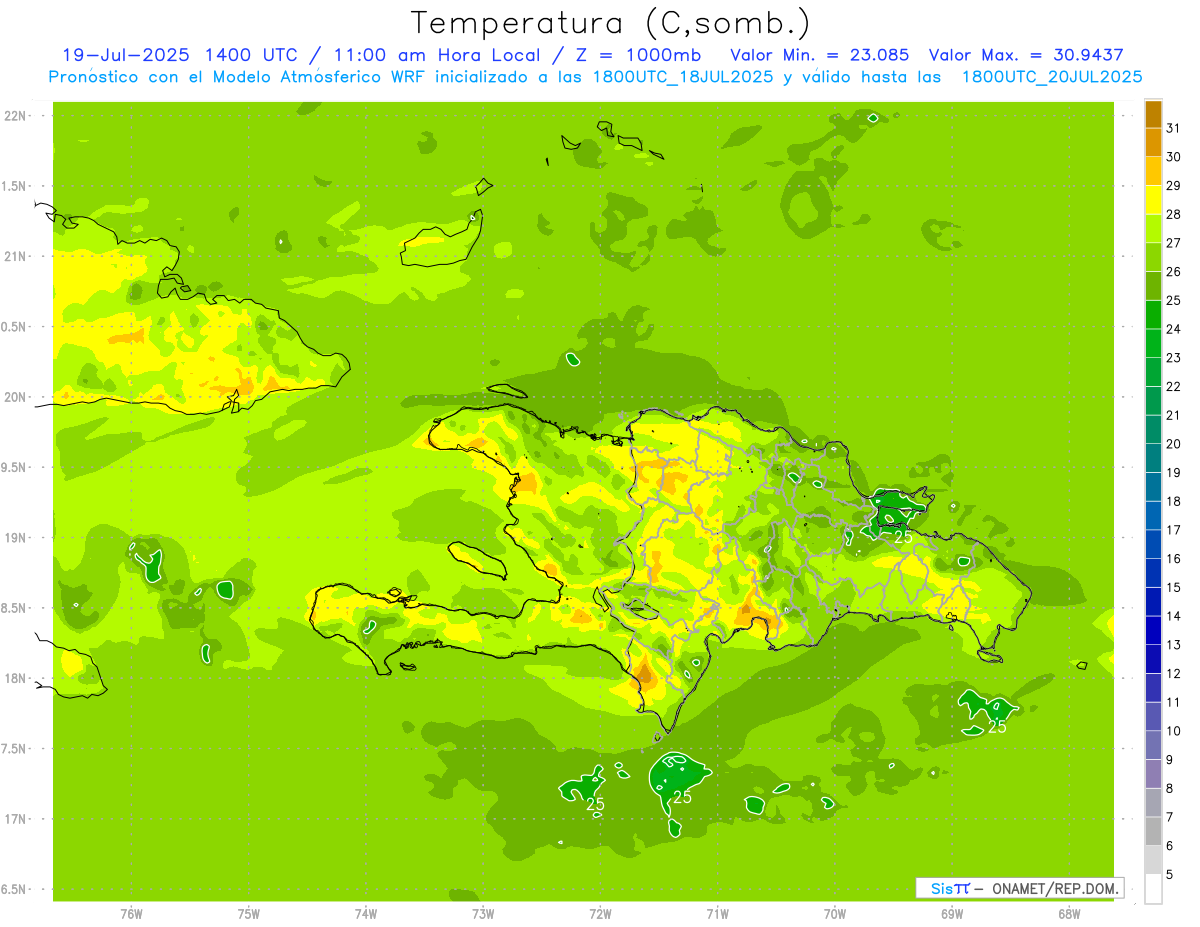The height and width of the screenshot is (927, 1200).
Task: Click the legend value '20'
Action: 1174,444
